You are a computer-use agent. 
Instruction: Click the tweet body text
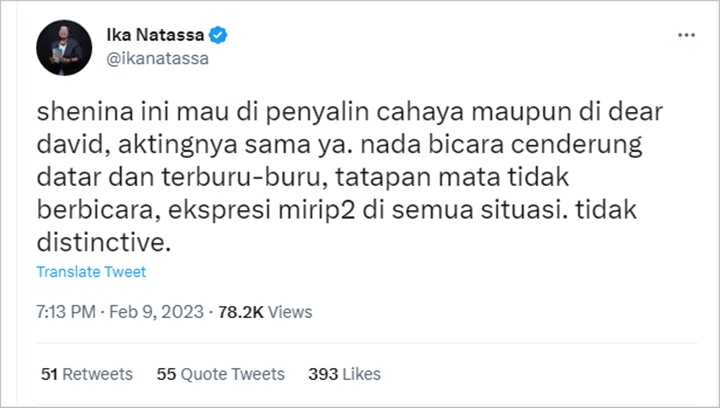point(349,177)
